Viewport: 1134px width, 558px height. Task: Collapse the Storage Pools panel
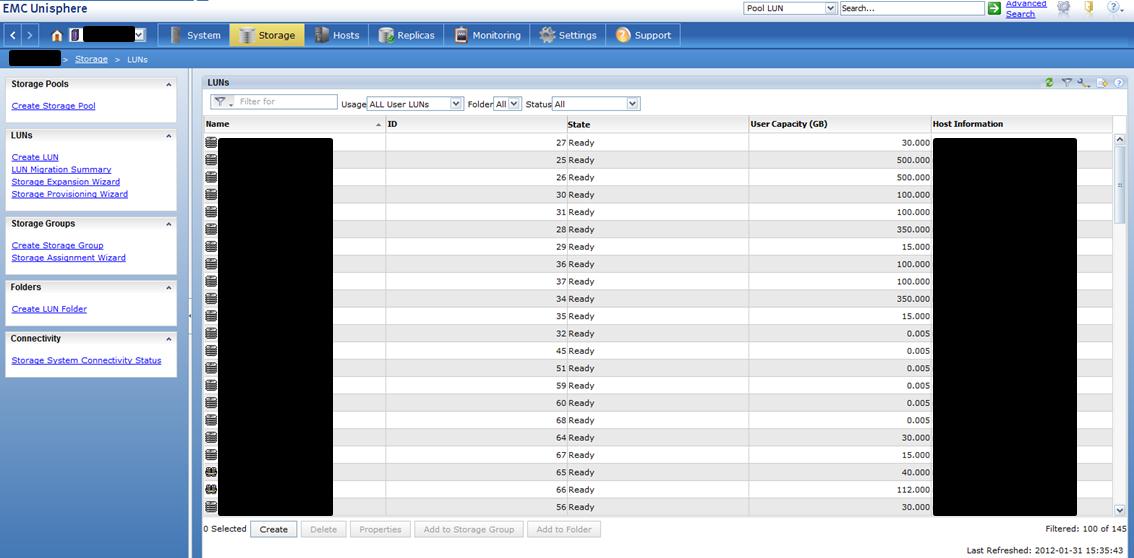tap(169, 85)
